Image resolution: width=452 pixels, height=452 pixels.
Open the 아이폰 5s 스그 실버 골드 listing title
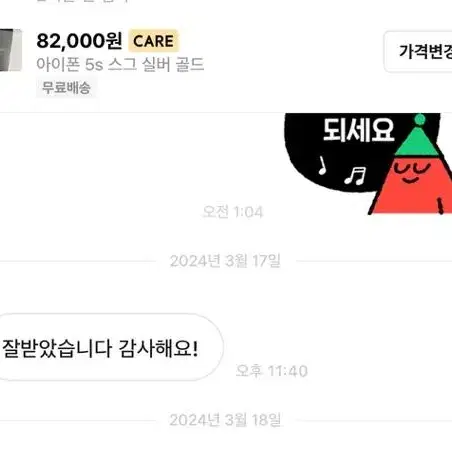pos(120,64)
